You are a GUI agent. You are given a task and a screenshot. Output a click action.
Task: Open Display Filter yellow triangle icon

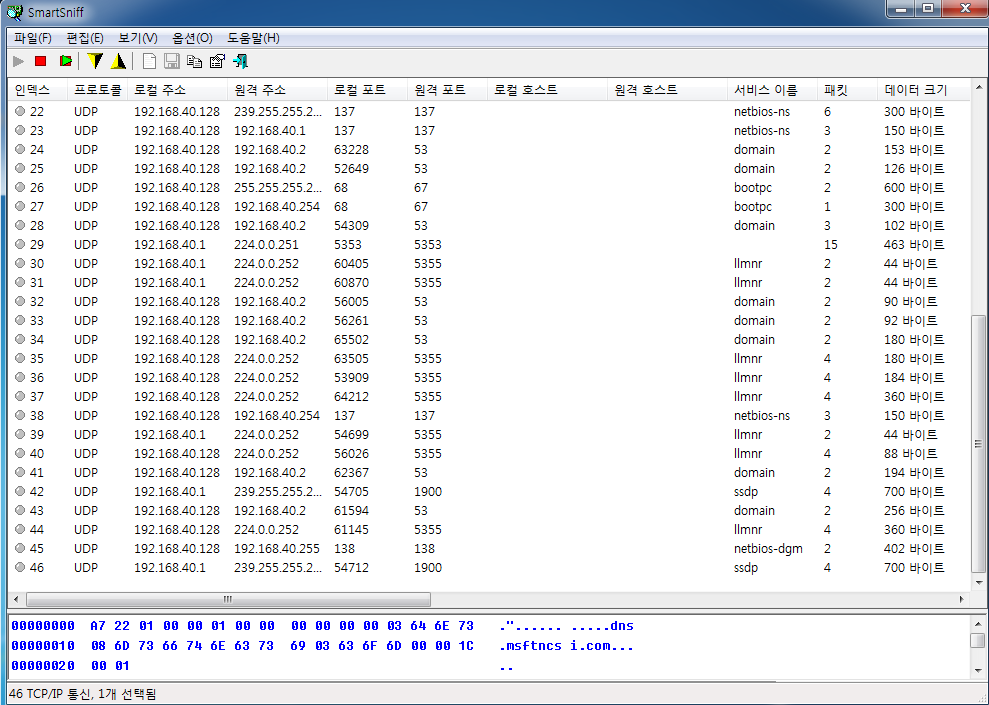118,61
